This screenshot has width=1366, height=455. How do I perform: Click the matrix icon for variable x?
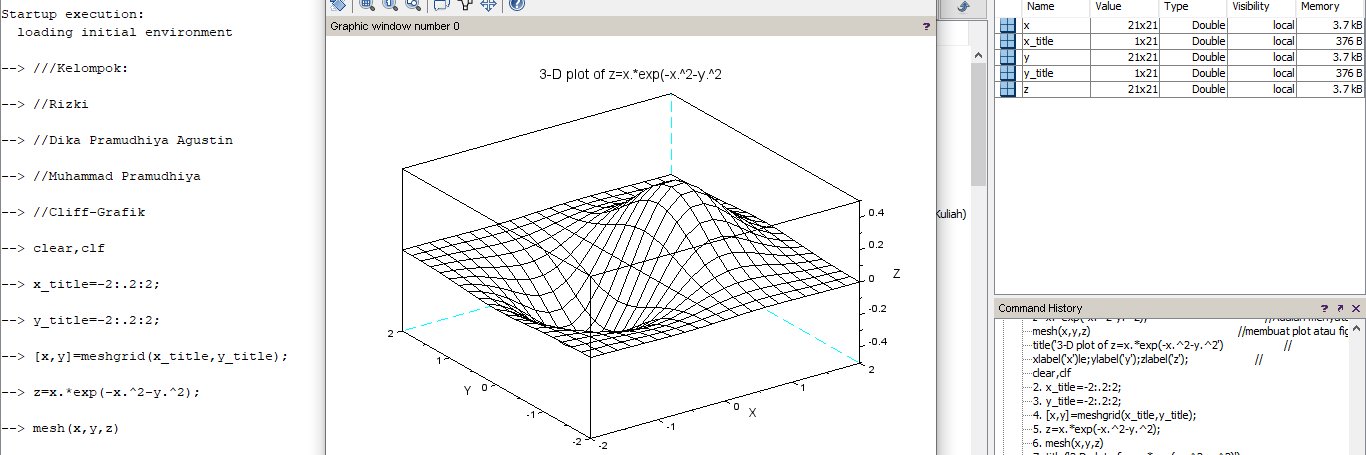1008,25
